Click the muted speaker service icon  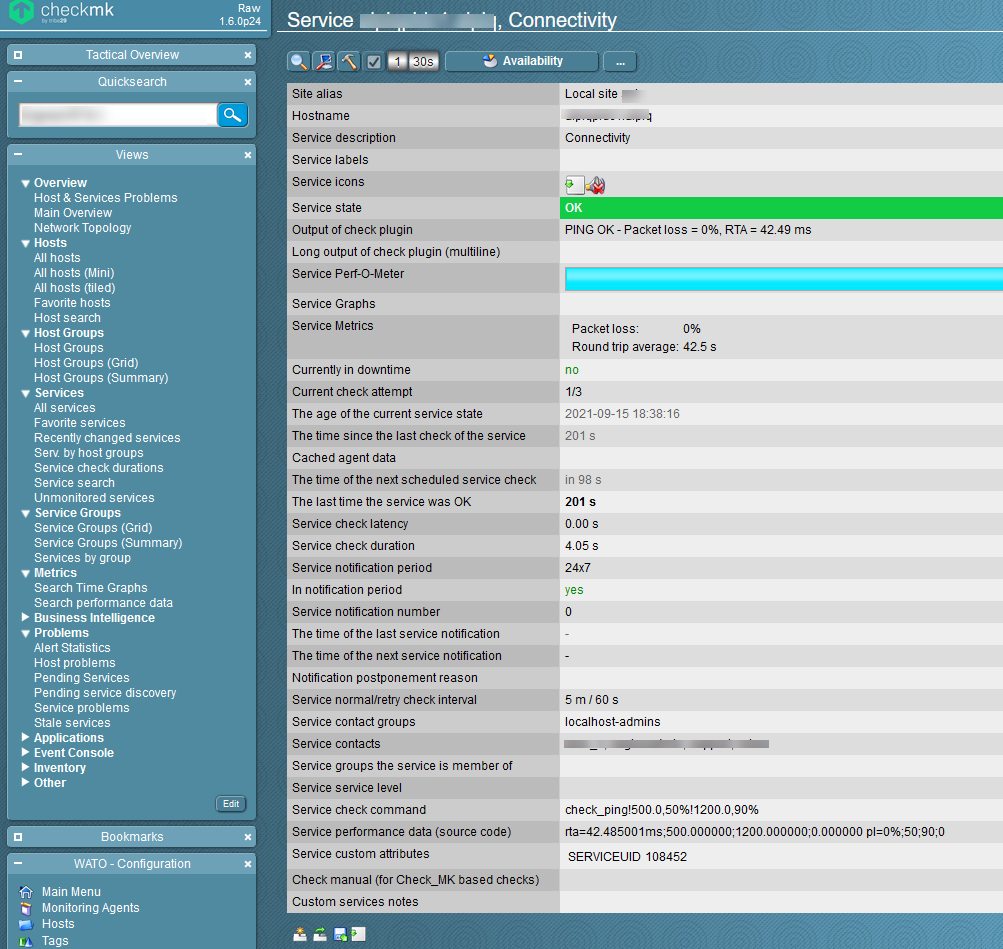pos(597,185)
